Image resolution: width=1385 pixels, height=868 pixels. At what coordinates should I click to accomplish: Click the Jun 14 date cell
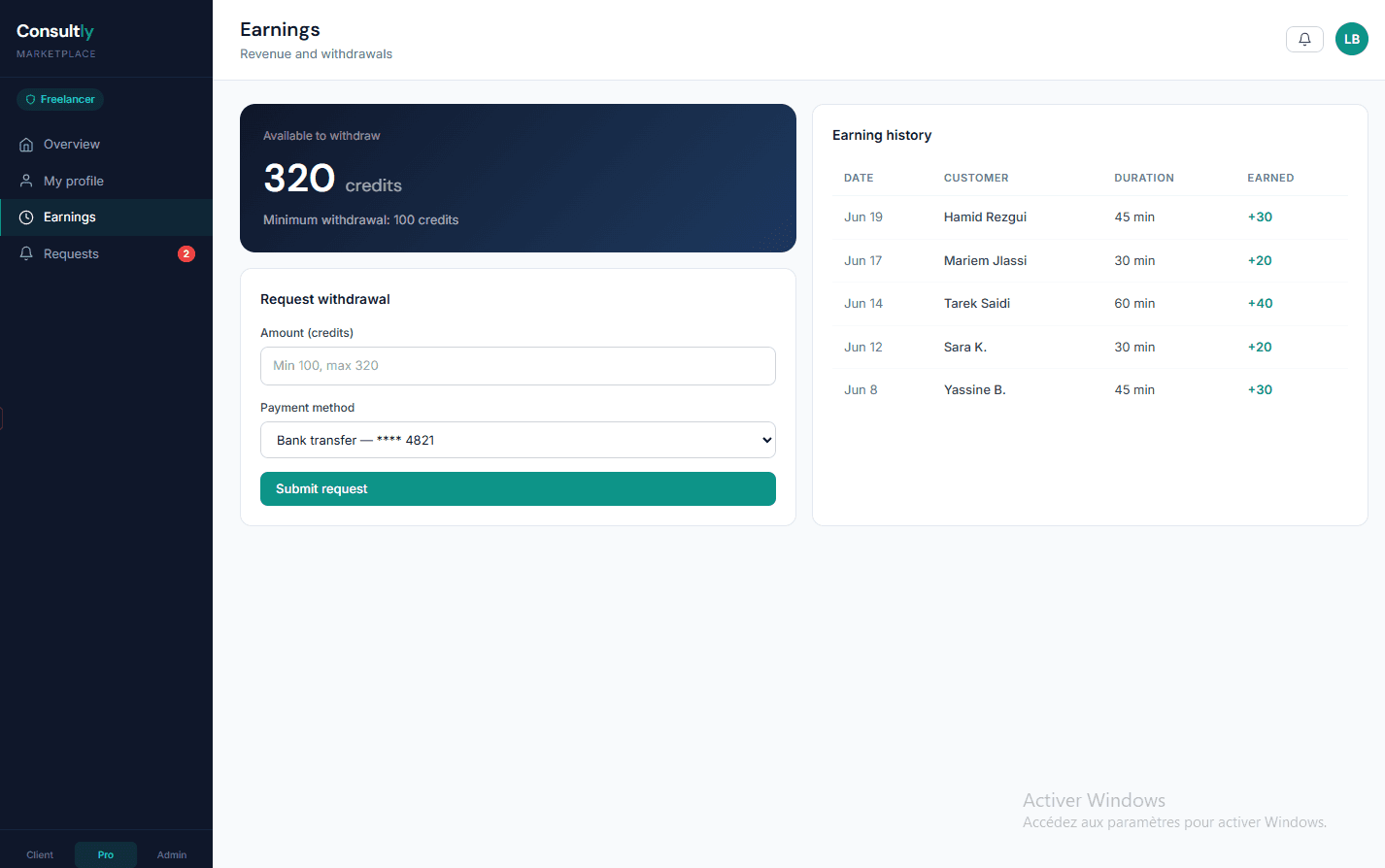863,304
